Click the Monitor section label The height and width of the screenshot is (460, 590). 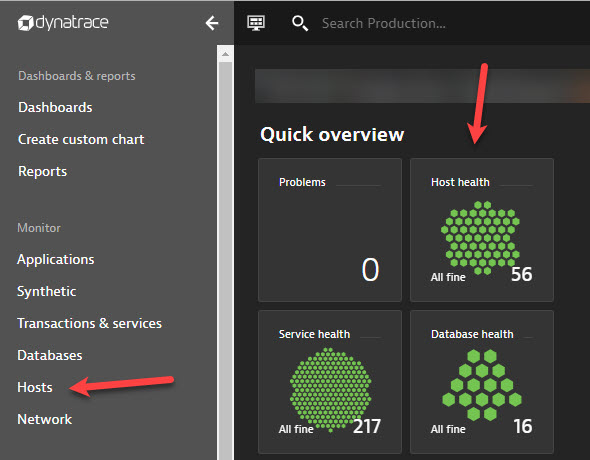click(x=39, y=228)
